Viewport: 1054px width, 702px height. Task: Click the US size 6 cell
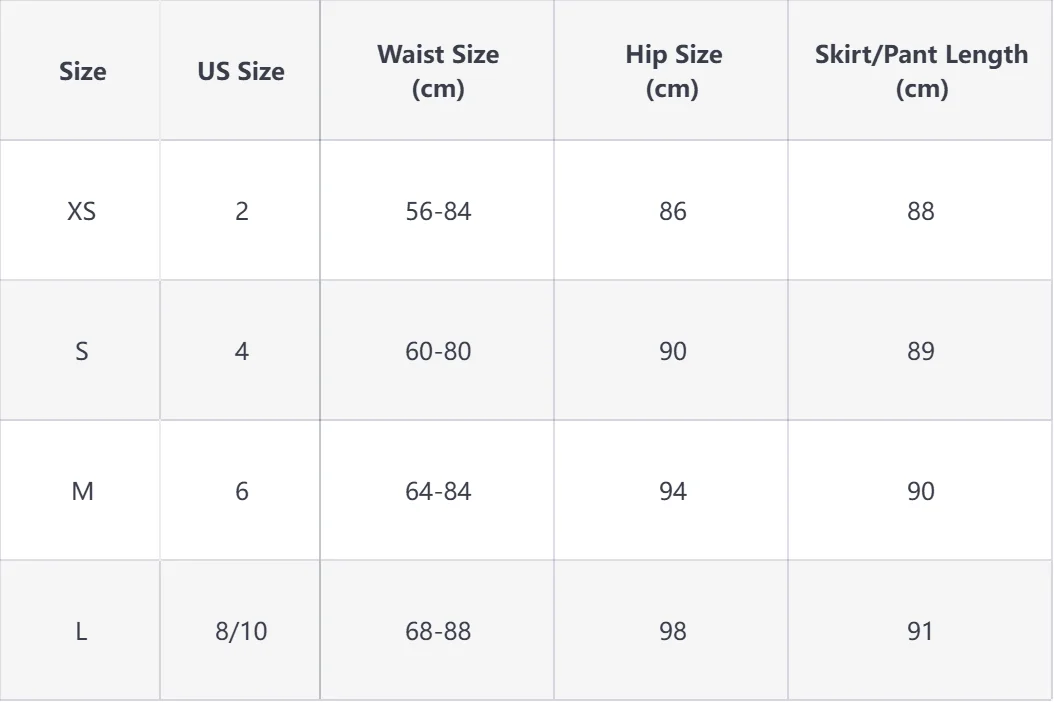[x=242, y=491]
